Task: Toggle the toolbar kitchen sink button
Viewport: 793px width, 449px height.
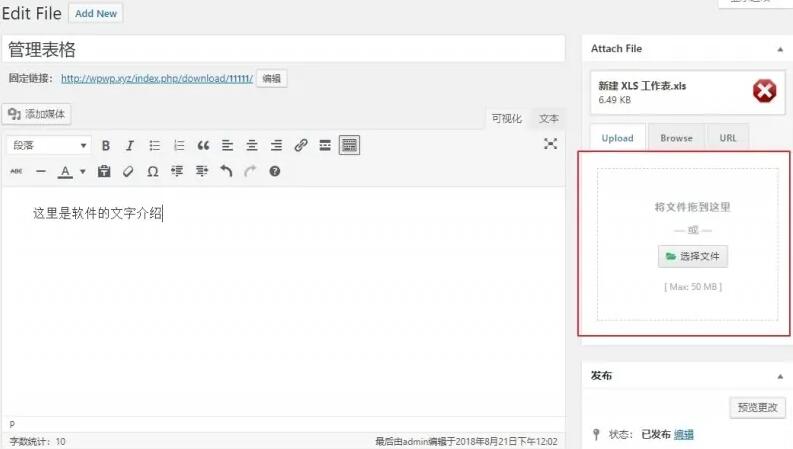Action: coord(349,145)
